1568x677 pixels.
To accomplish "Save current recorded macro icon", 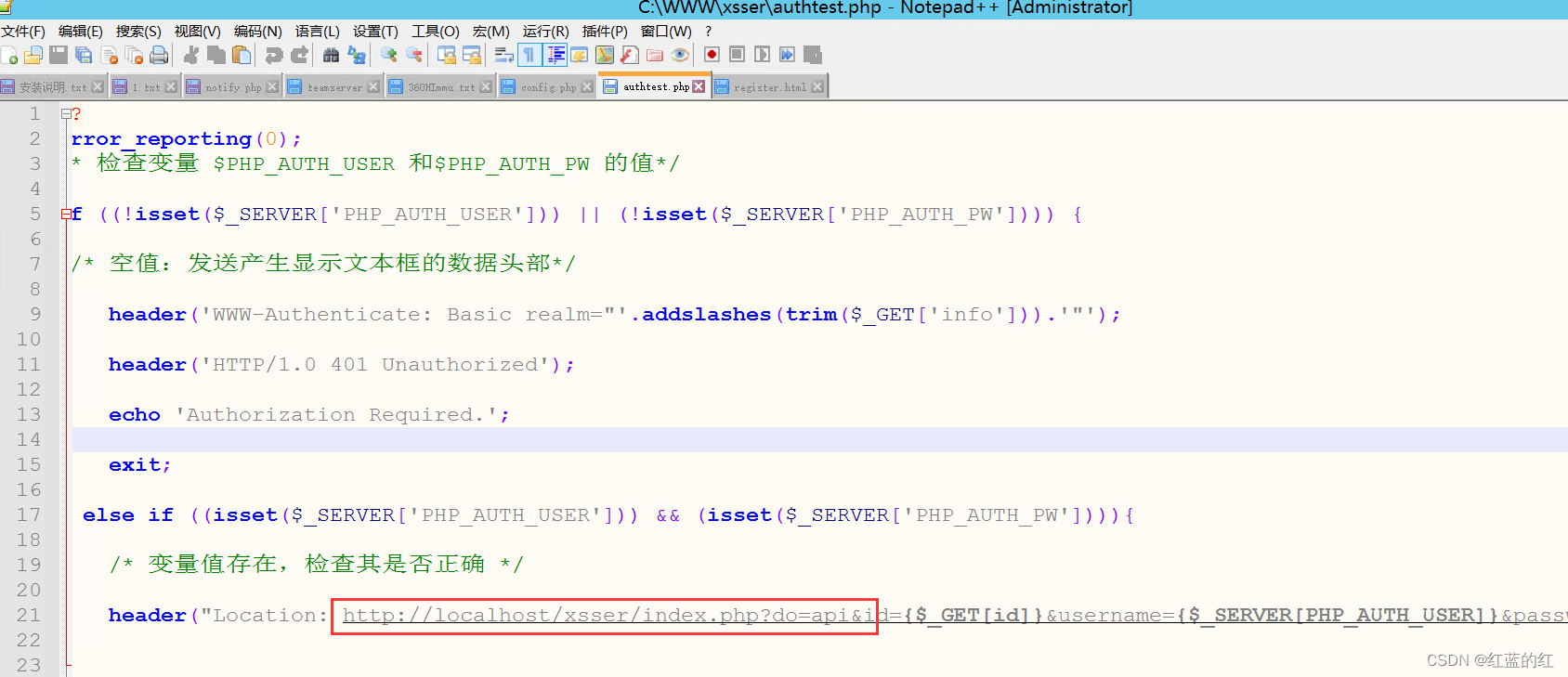I will (813, 56).
